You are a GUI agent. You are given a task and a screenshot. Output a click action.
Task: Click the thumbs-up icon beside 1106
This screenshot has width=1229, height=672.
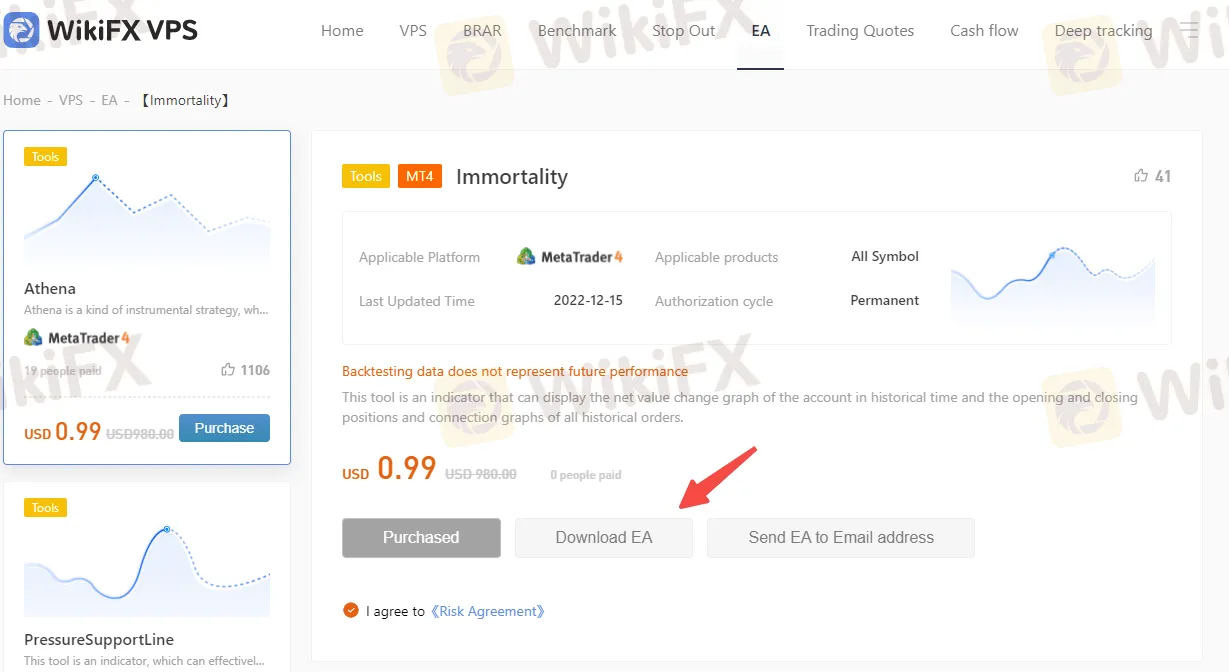(x=228, y=370)
